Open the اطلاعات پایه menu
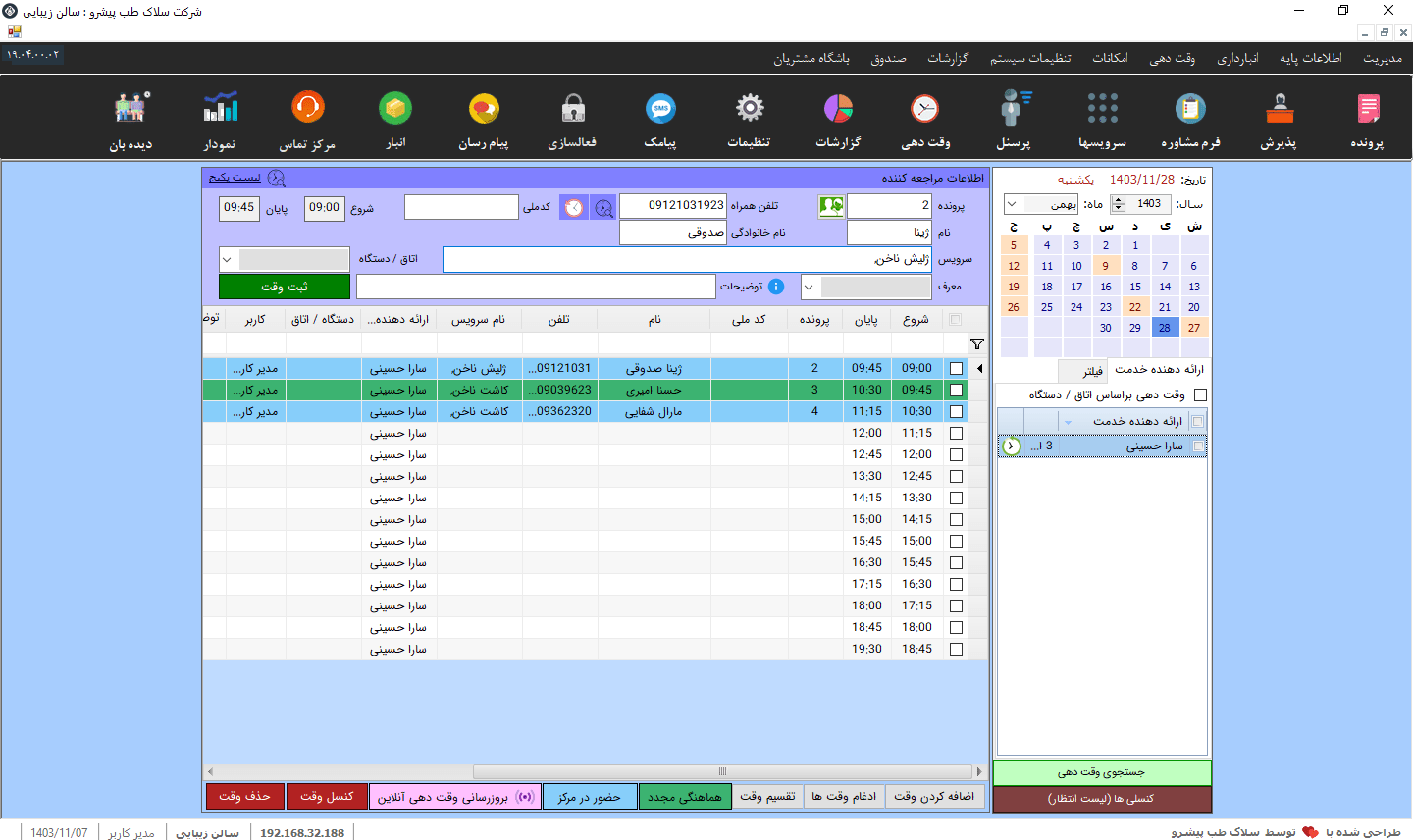 pos(1310,59)
